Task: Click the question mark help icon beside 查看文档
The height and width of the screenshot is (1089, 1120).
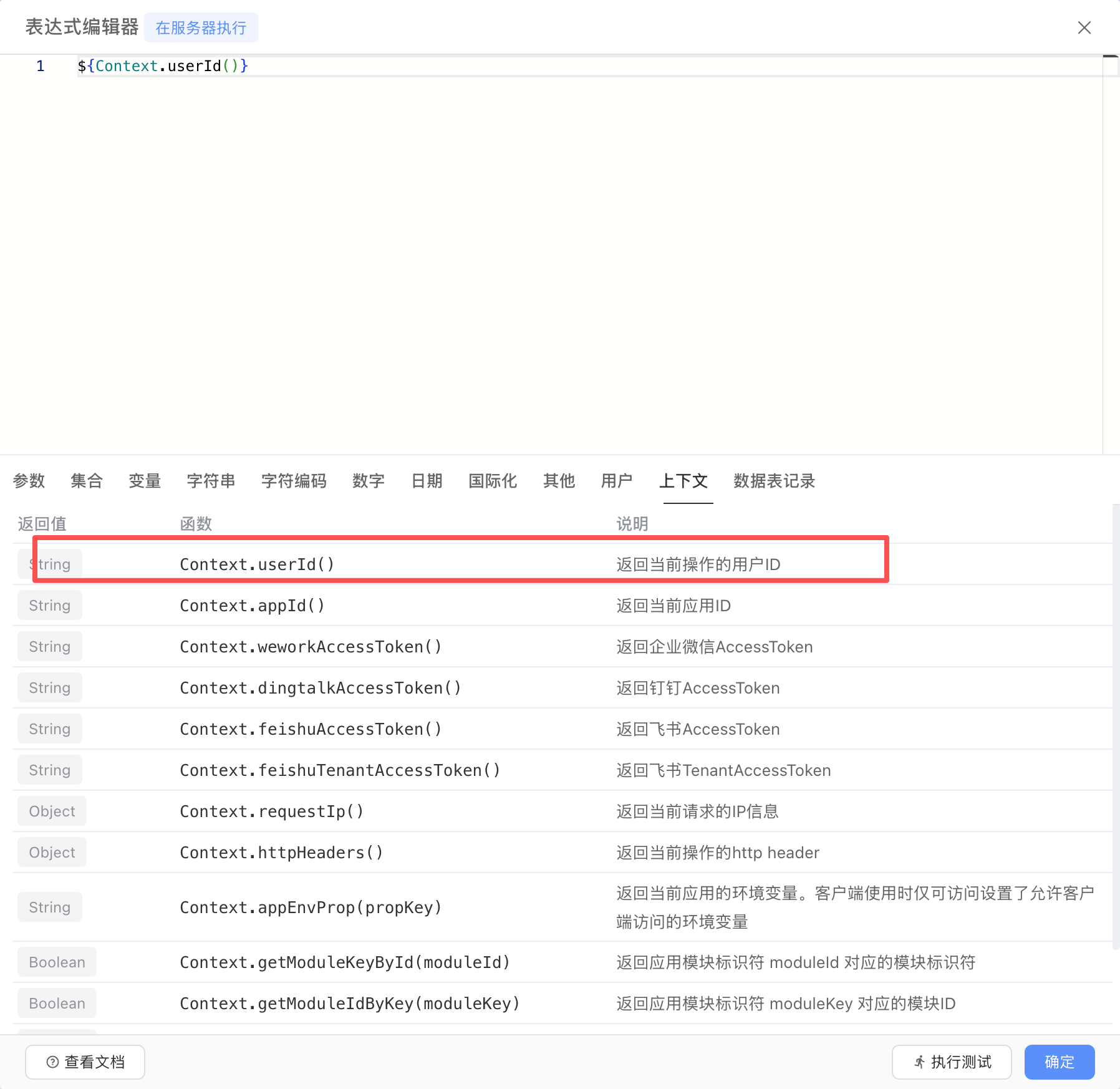Action: (x=52, y=1062)
